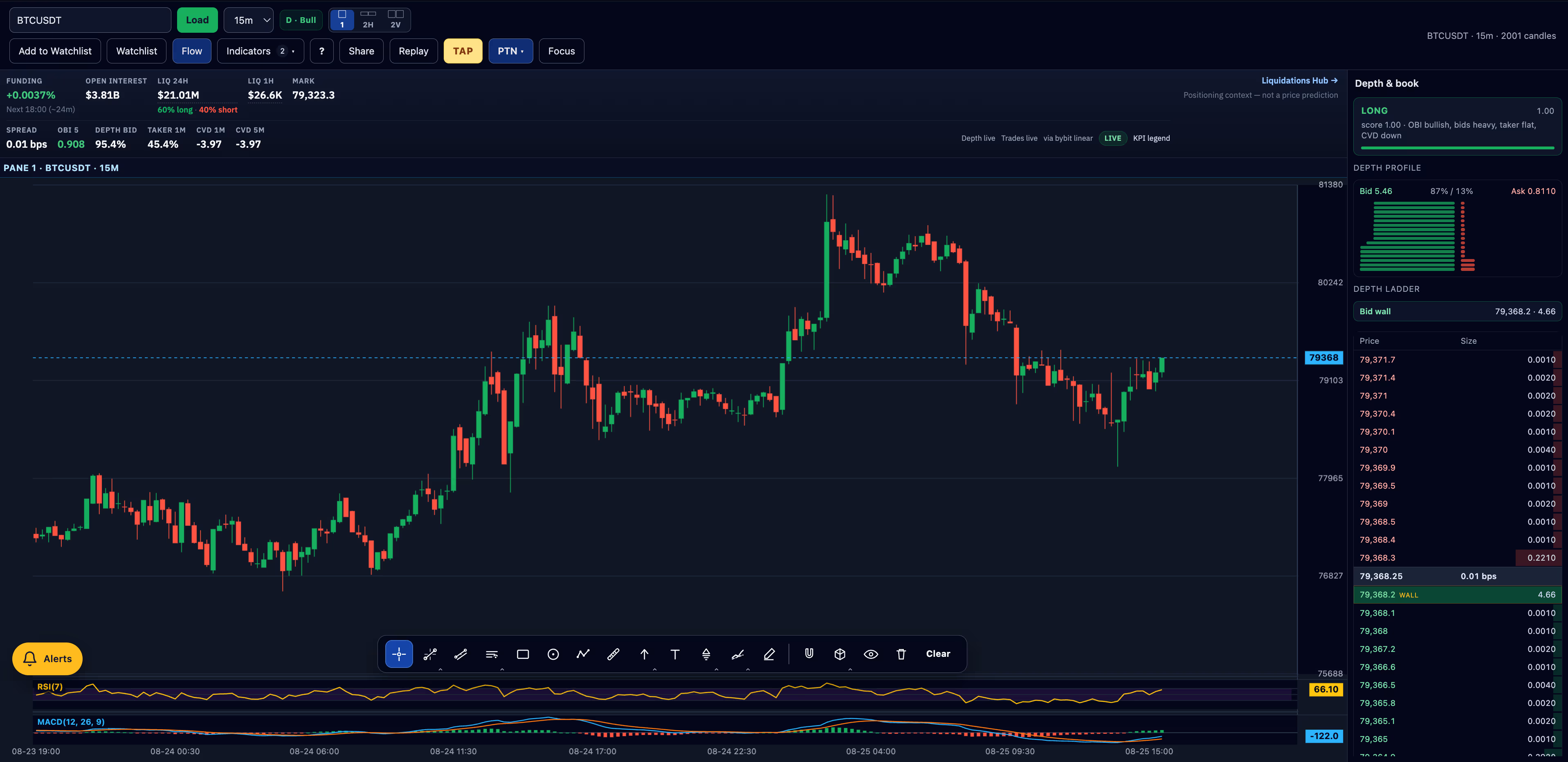Open the 15m timeframe dropdown
The image size is (1568, 762).
click(x=248, y=20)
